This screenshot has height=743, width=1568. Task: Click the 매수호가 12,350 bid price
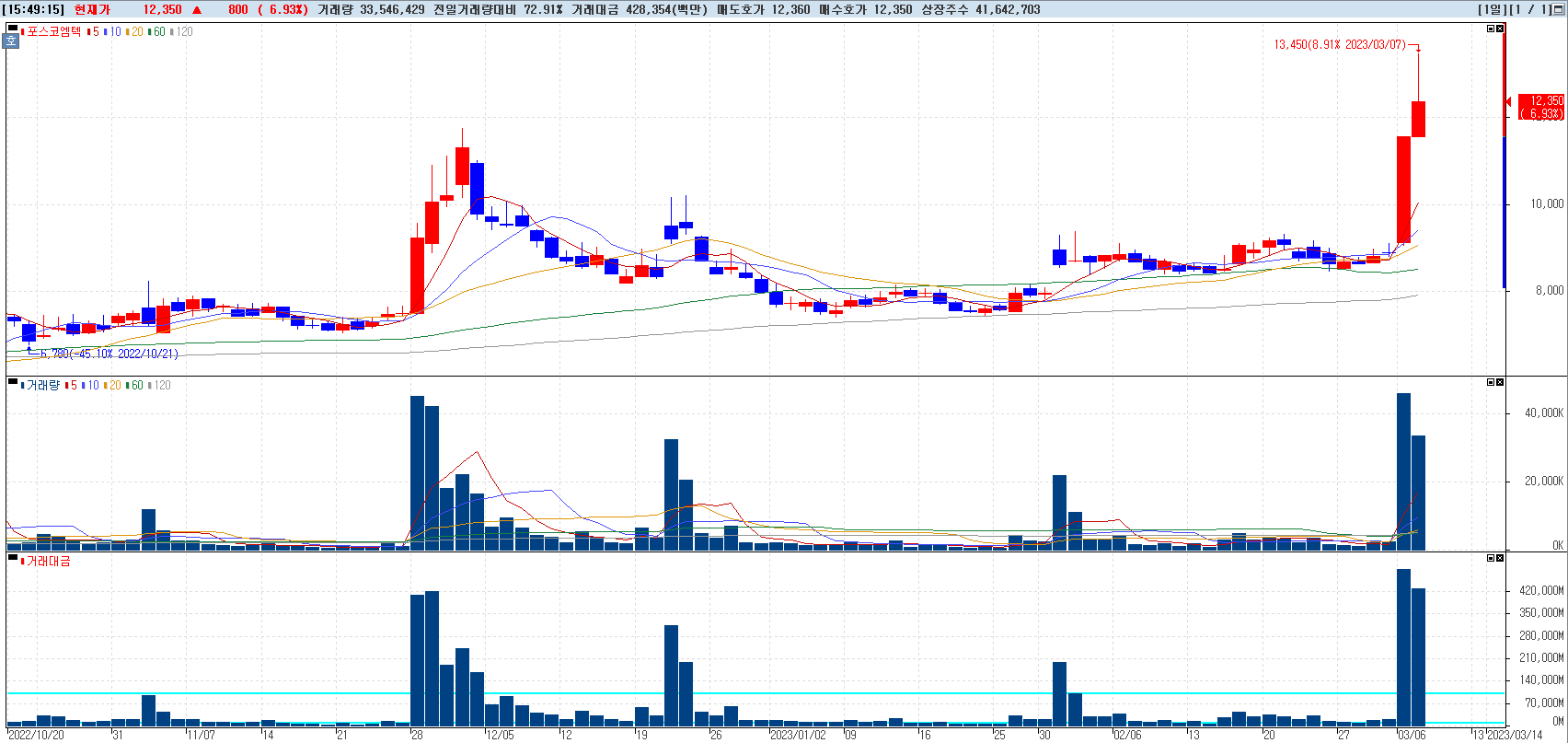[x=865, y=9]
